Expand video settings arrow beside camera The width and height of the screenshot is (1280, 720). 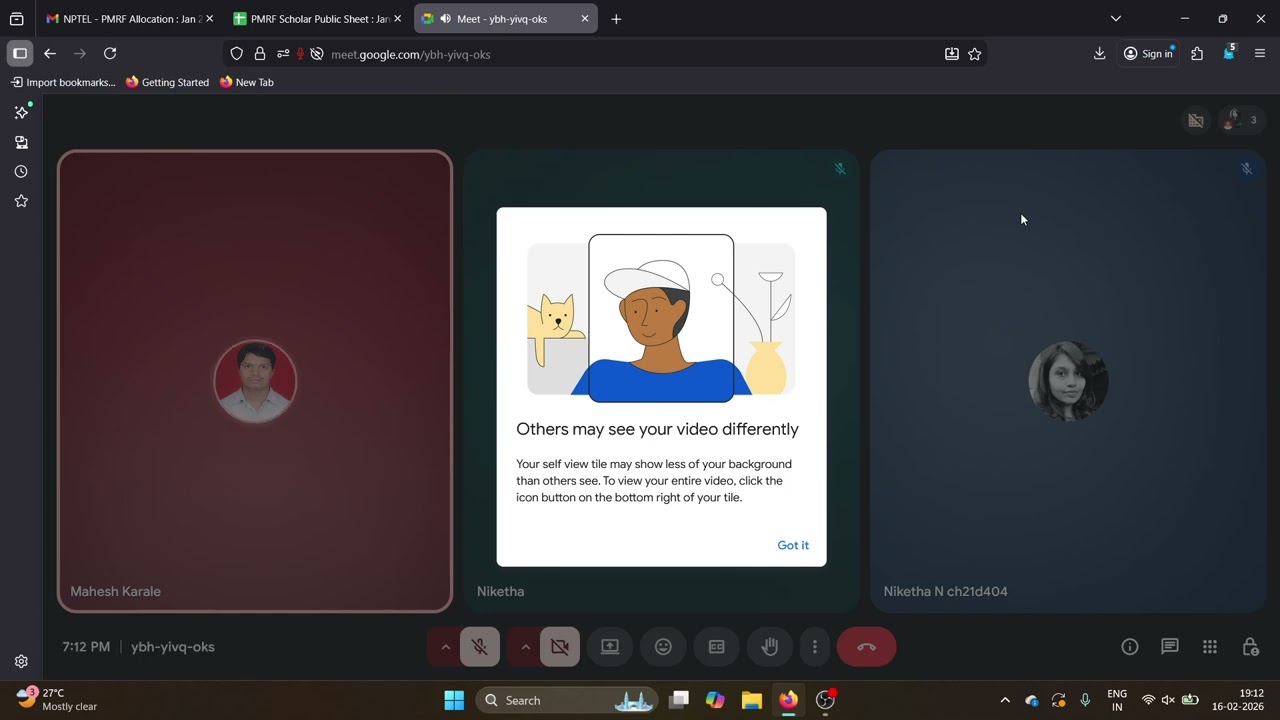pyautogui.click(x=525, y=647)
